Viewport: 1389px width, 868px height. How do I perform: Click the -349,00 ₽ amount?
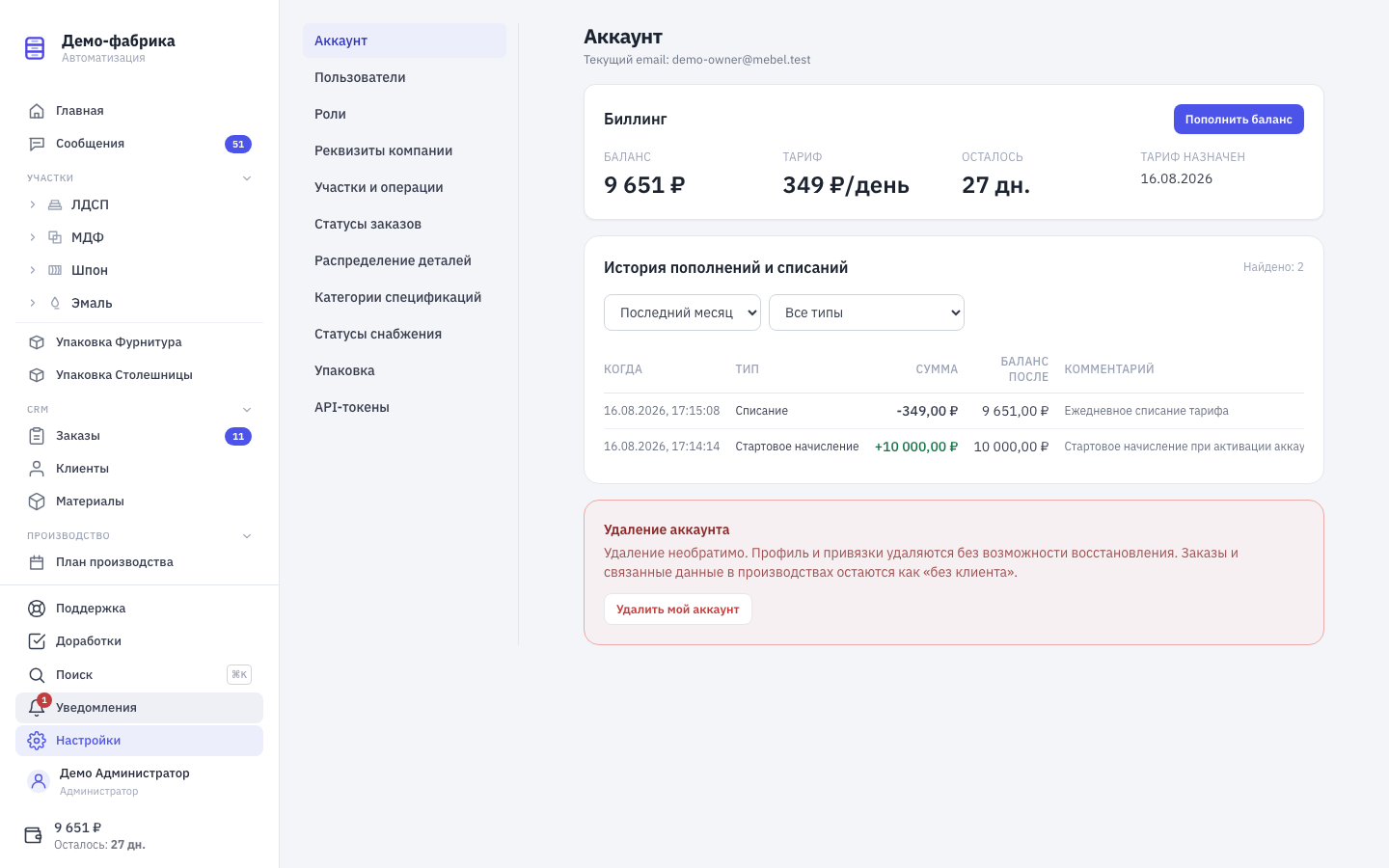tap(927, 411)
